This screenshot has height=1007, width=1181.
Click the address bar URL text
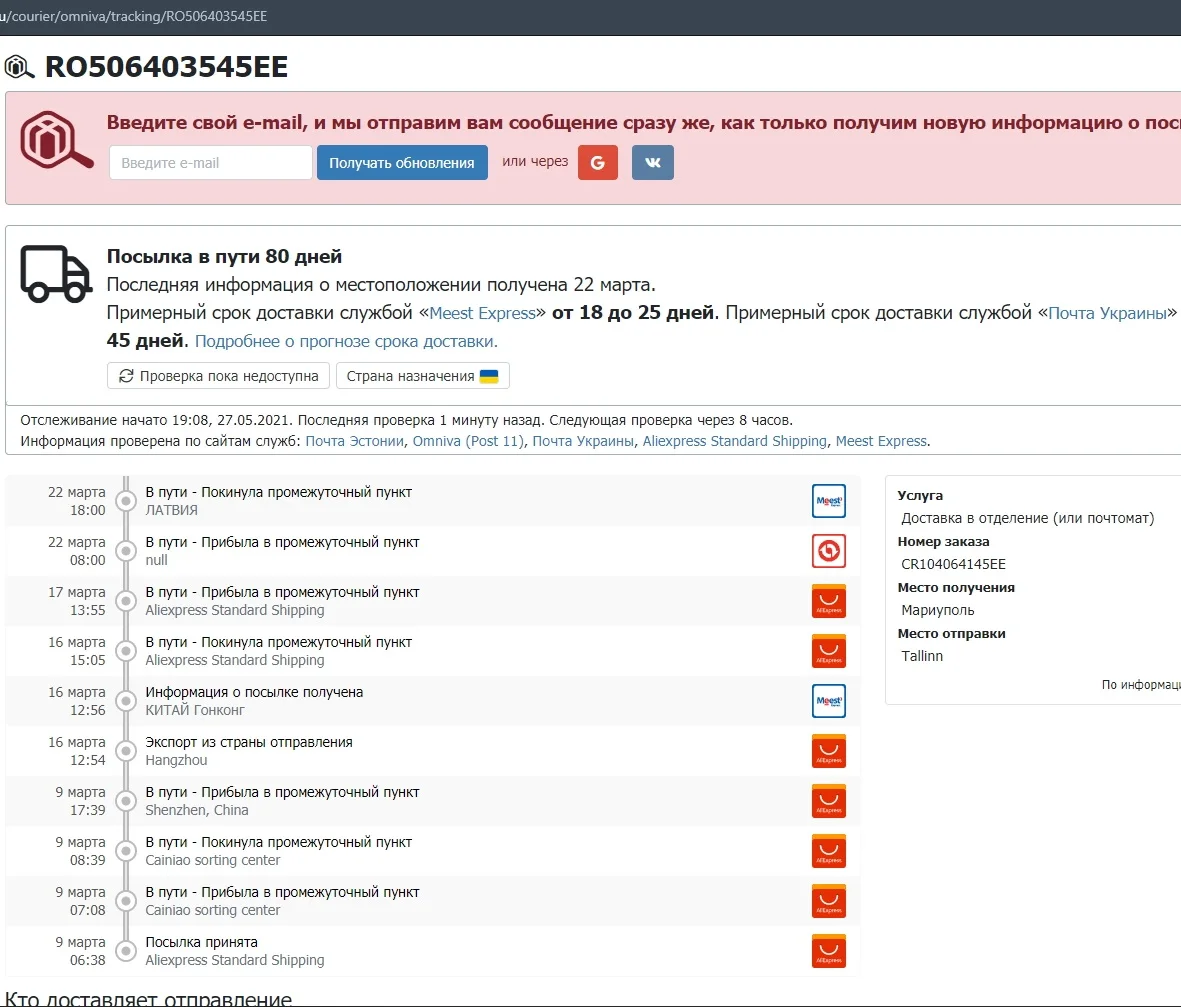133,17
